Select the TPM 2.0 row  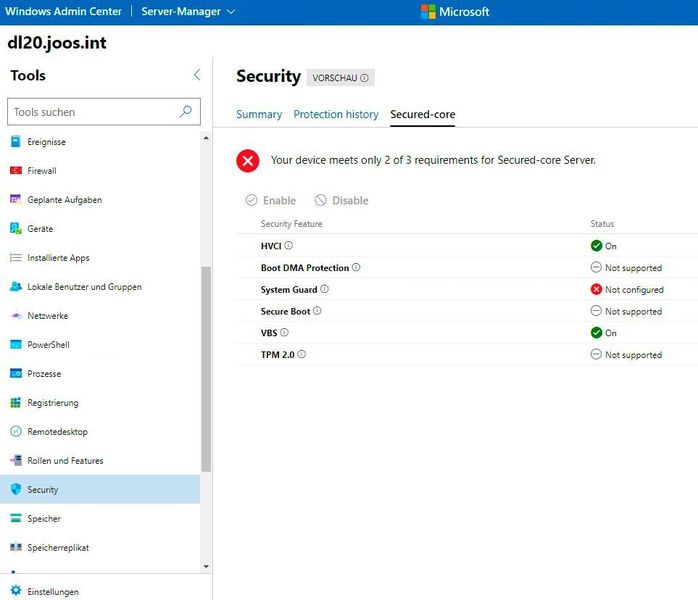[467, 355]
